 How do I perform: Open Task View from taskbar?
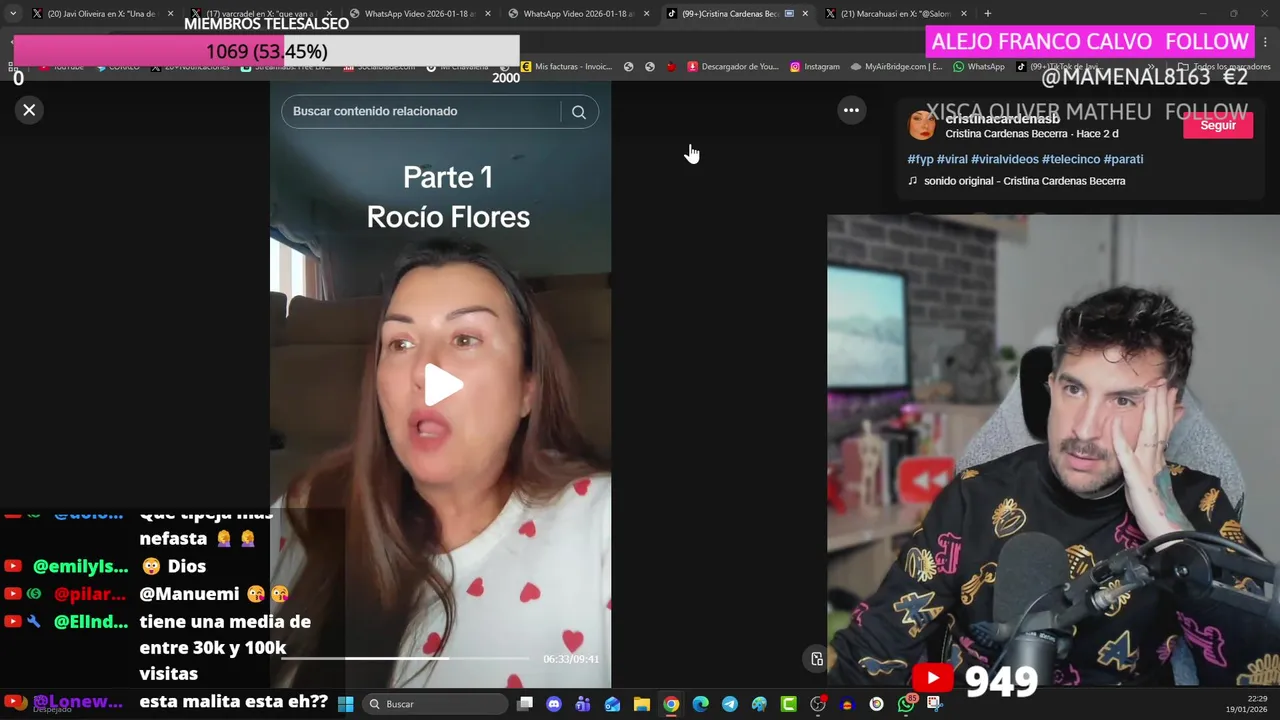click(x=525, y=704)
